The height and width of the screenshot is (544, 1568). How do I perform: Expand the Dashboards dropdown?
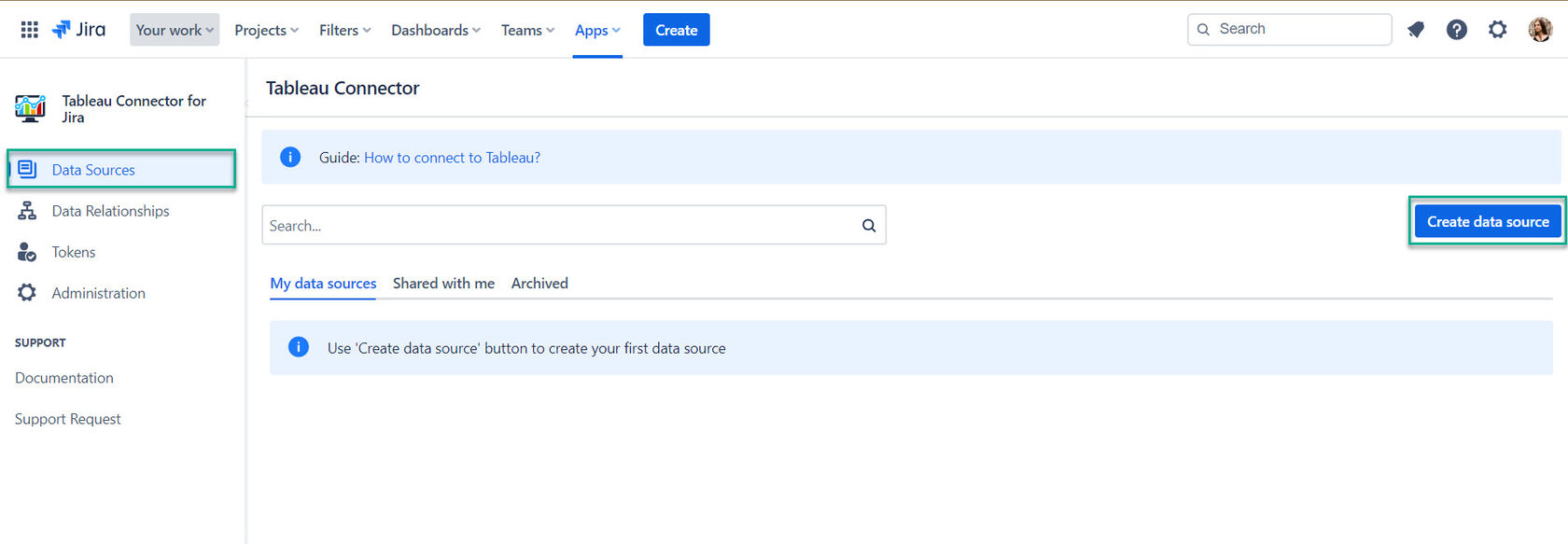coord(436,30)
